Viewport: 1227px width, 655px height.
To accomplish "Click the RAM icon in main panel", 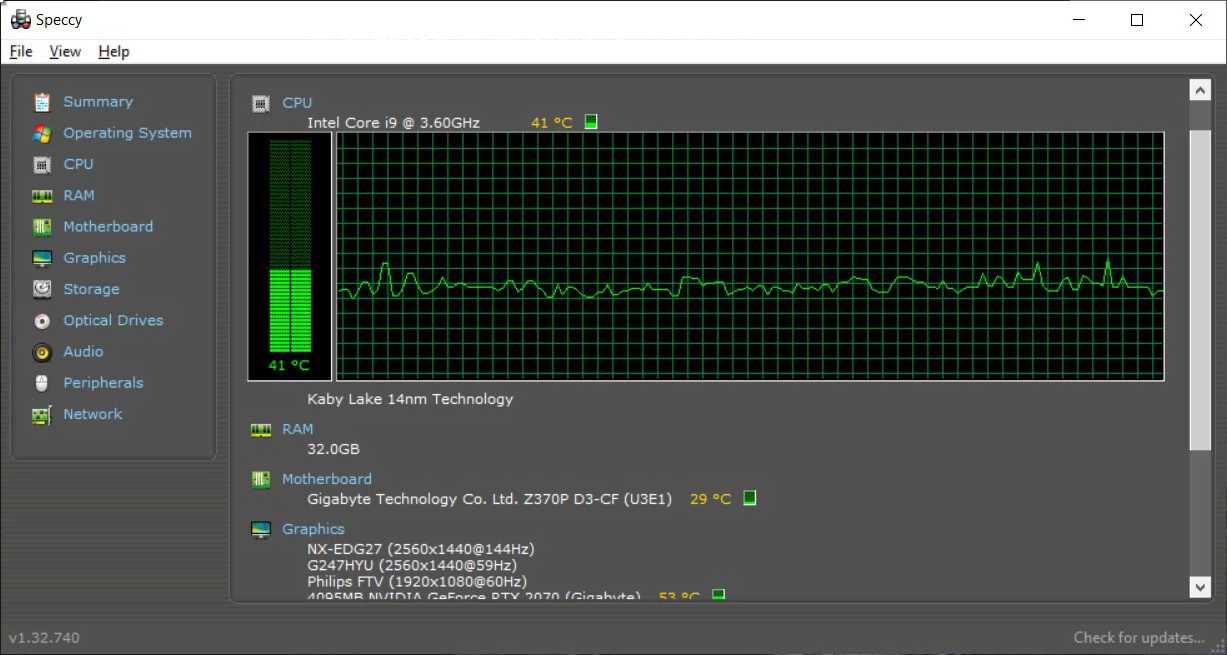I will click(261, 429).
